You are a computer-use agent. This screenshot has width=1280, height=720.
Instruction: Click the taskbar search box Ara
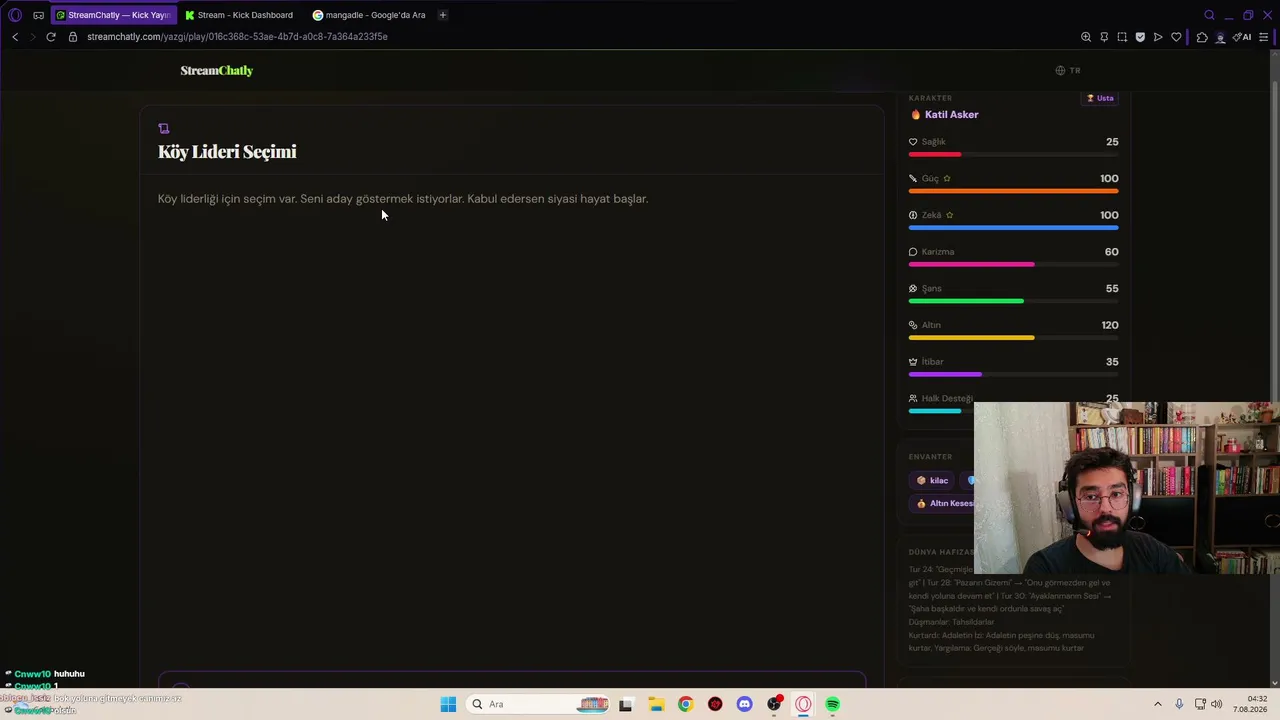(539, 704)
